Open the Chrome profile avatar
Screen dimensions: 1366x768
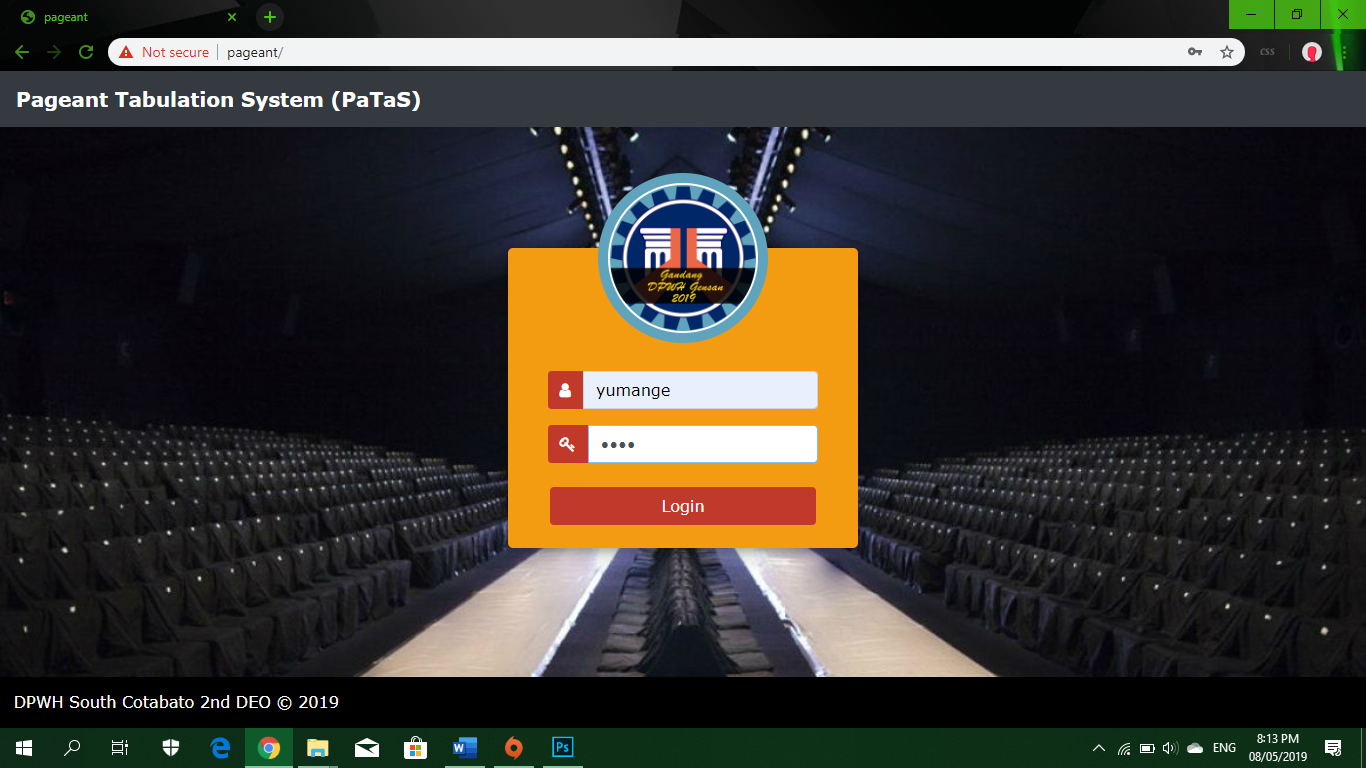tap(1312, 52)
